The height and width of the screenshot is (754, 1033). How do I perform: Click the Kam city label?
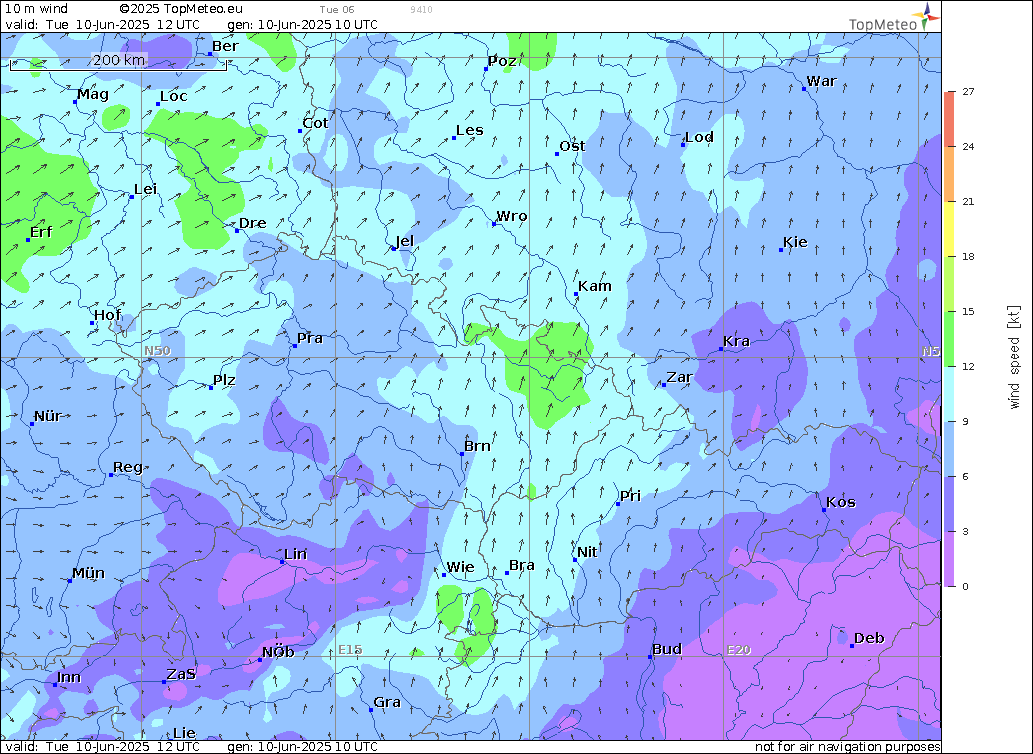pyautogui.click(x=595, y=286)
